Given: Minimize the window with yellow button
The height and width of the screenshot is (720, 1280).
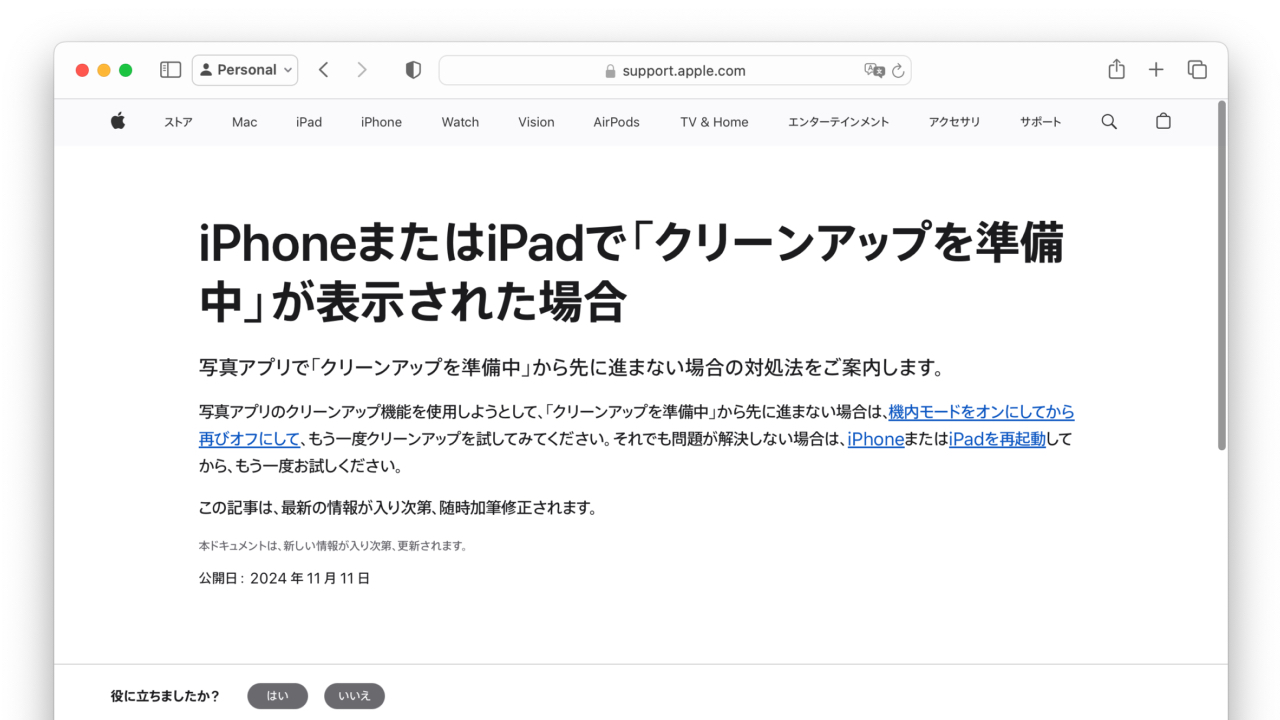Looking at the screenshot, I should click(x=104, y=70).
